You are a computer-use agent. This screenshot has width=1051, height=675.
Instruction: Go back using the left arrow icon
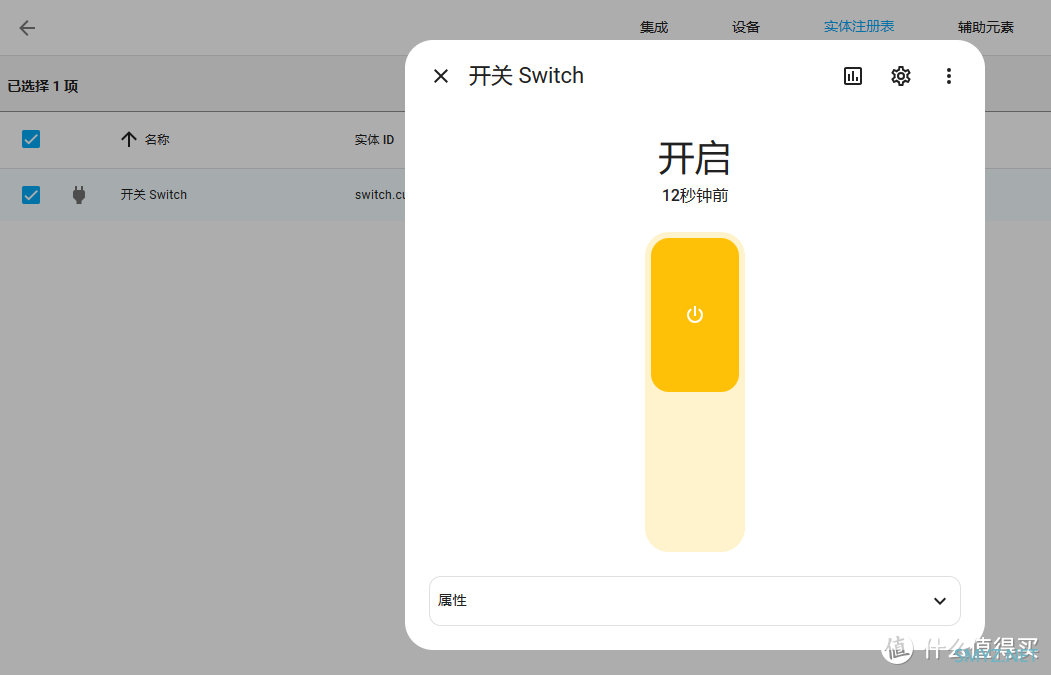tap(27, 27)
